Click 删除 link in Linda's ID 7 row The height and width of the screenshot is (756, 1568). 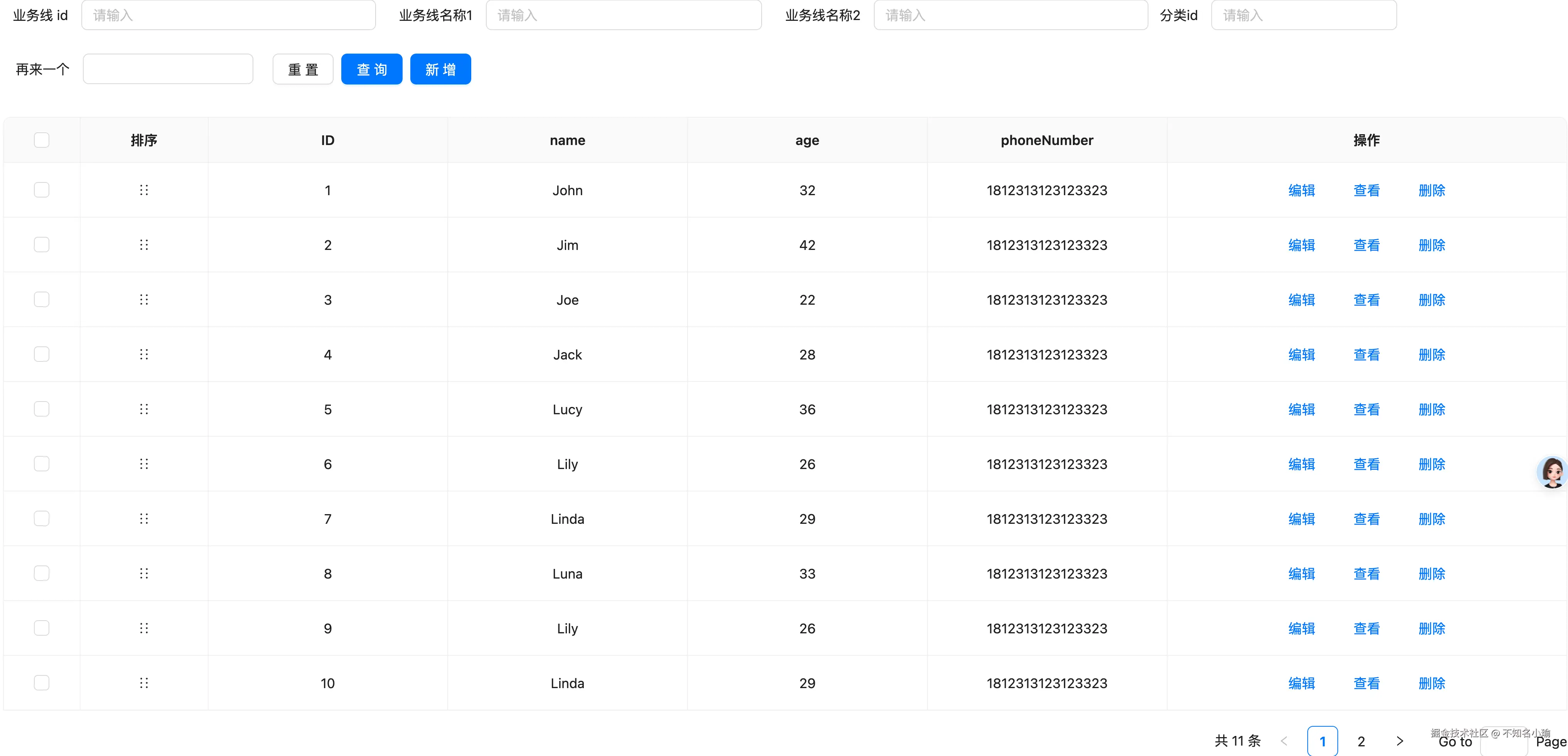(x=1431, y=519)
